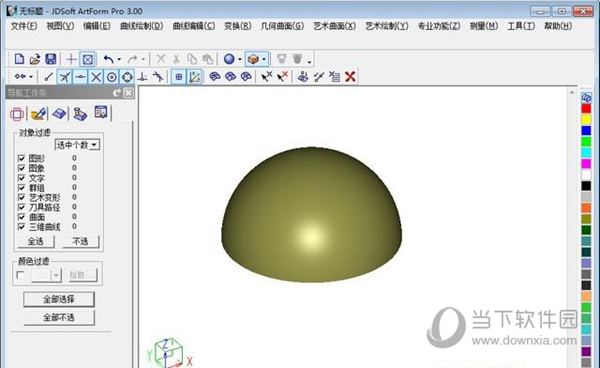Image resolution: width=600 pixels, height=368 pixels.
Task: Uncheck the 群组 filter checkbox
Action: click(x=21, y=187)
